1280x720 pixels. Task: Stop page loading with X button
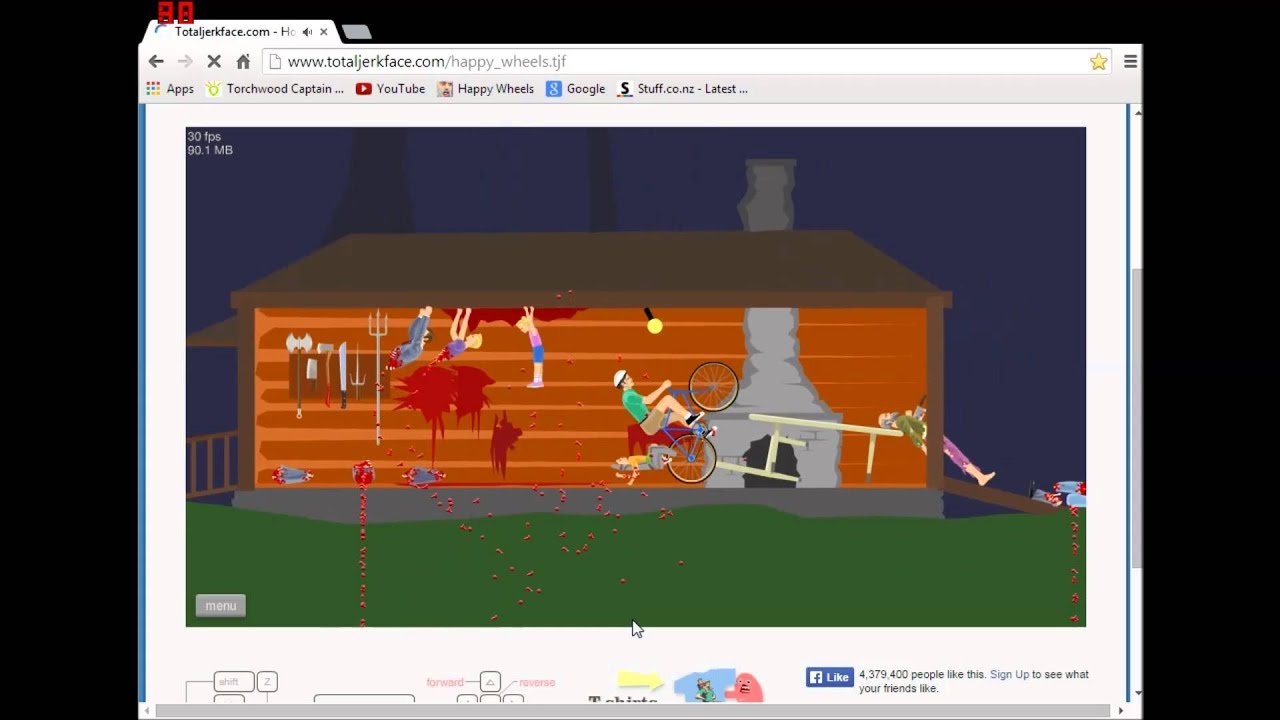pyautogui.click(x=213, y=61)
